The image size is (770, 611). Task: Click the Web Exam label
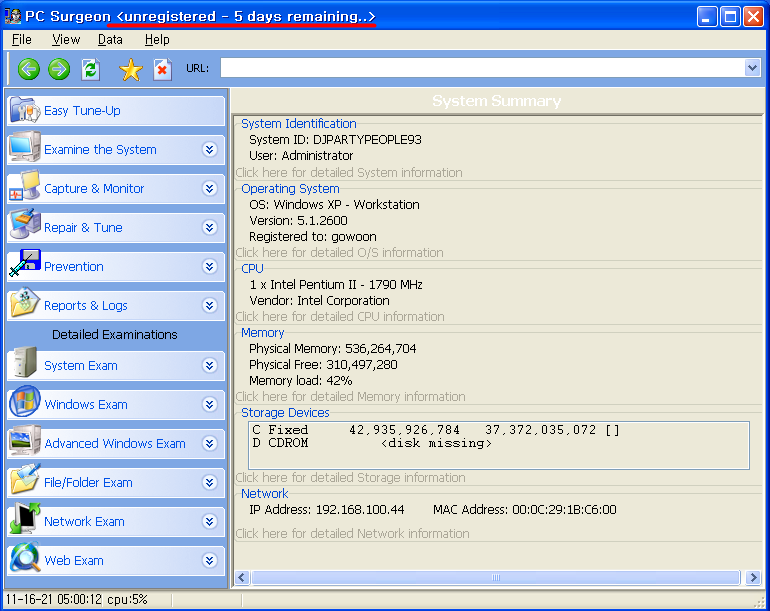point(74,560)
